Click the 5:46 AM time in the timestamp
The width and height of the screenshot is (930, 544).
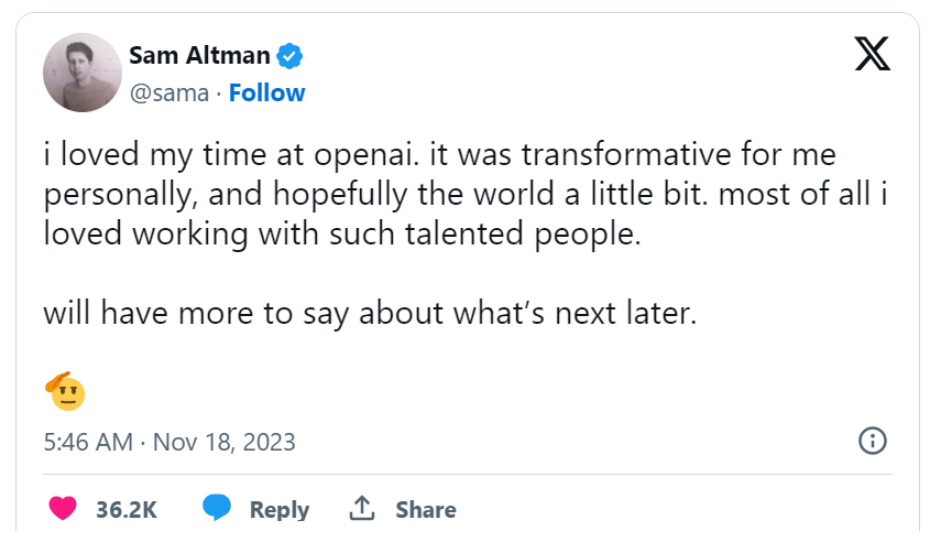click(x=88, y=442)
